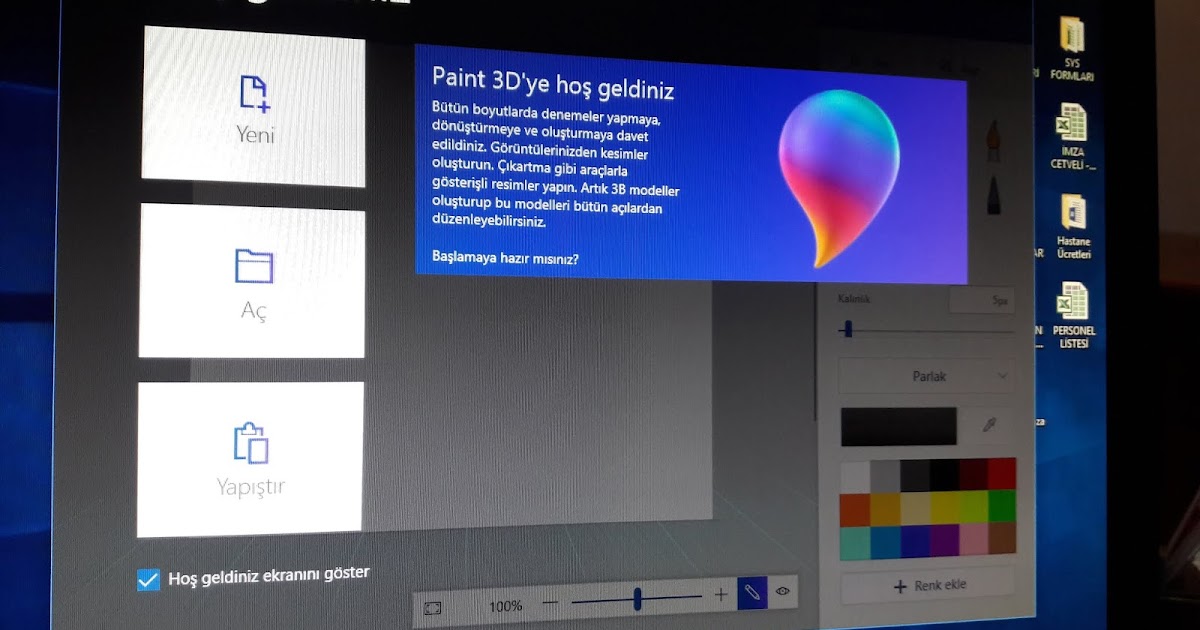Create a new project with the Yeni tile

pos(254,107)
